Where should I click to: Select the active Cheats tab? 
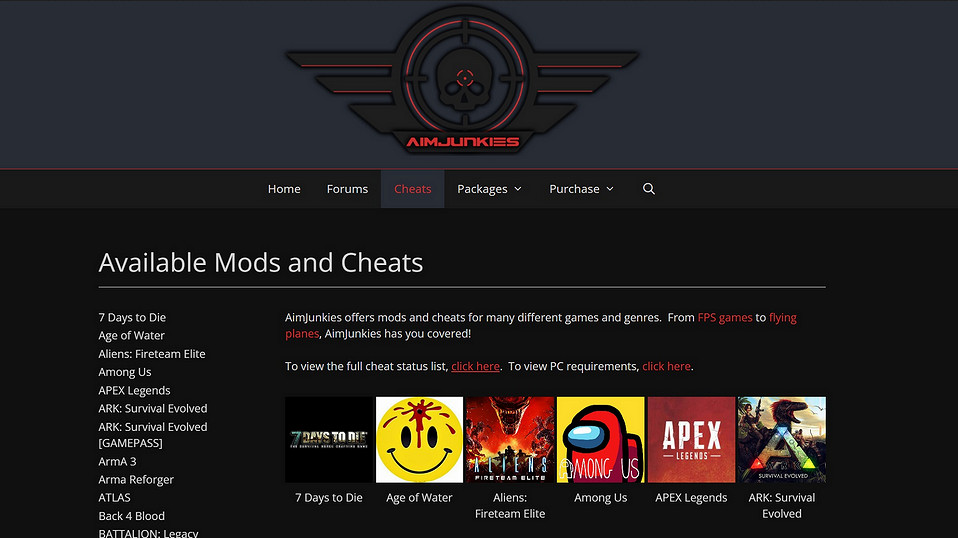point(412,189)
